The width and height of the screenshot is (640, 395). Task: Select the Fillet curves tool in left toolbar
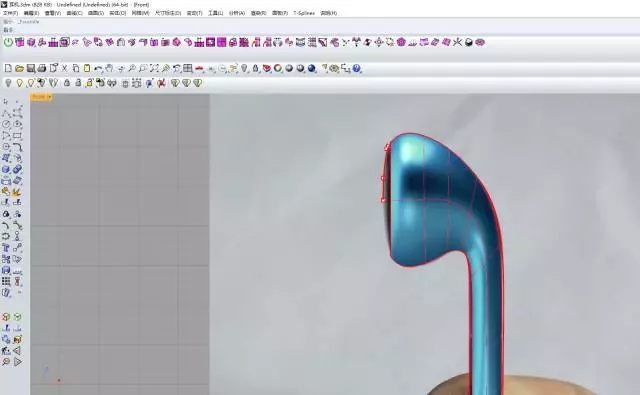click(x=17, y=147)
